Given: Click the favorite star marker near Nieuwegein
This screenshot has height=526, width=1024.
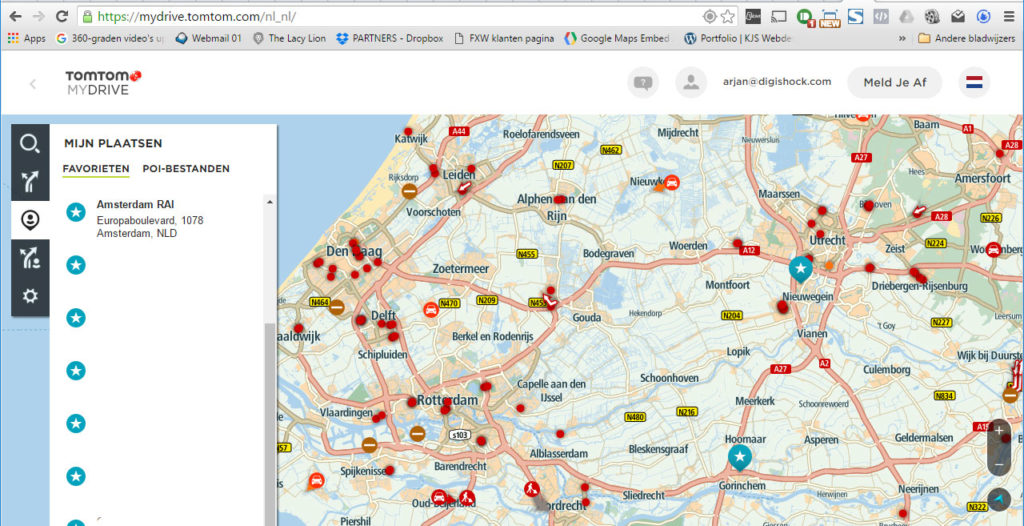Looking at the screenshot, I should tap(801, 269).
